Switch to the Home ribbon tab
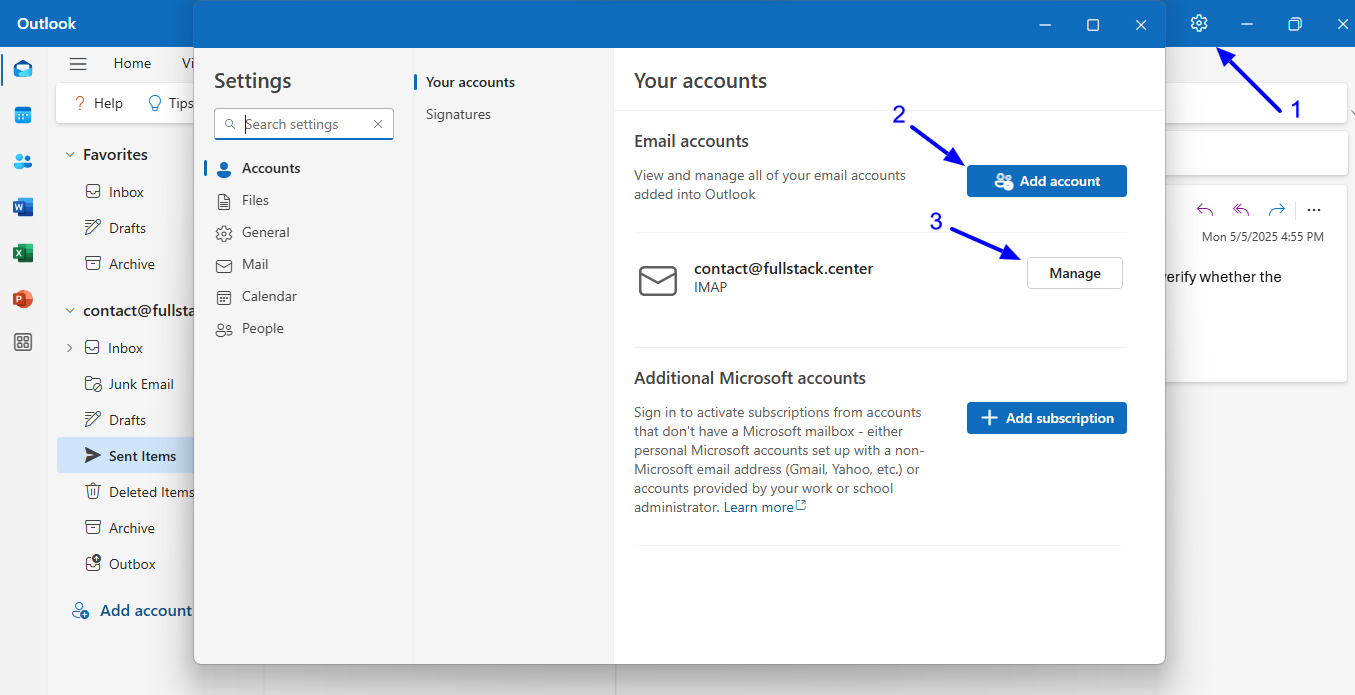 pyautogui.click(x=132, y=63)
